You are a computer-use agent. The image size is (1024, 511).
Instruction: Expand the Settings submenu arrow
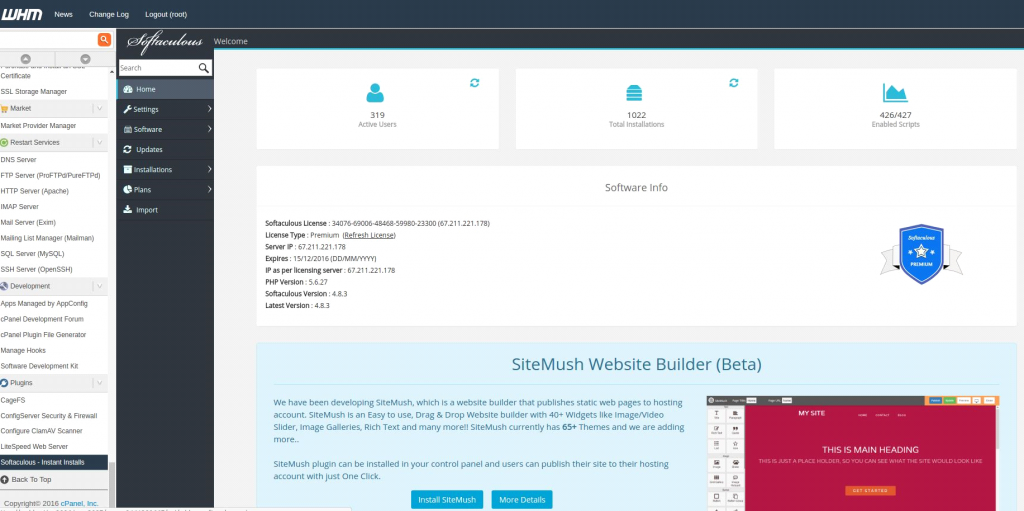point(210,109)
